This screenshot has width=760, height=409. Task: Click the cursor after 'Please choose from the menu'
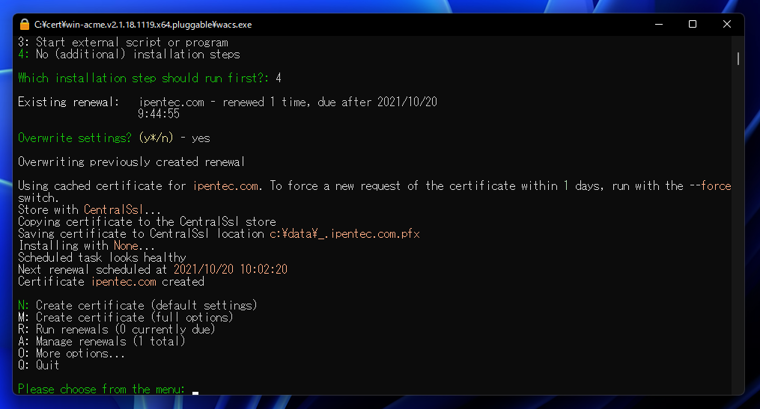tap(196, 392)
